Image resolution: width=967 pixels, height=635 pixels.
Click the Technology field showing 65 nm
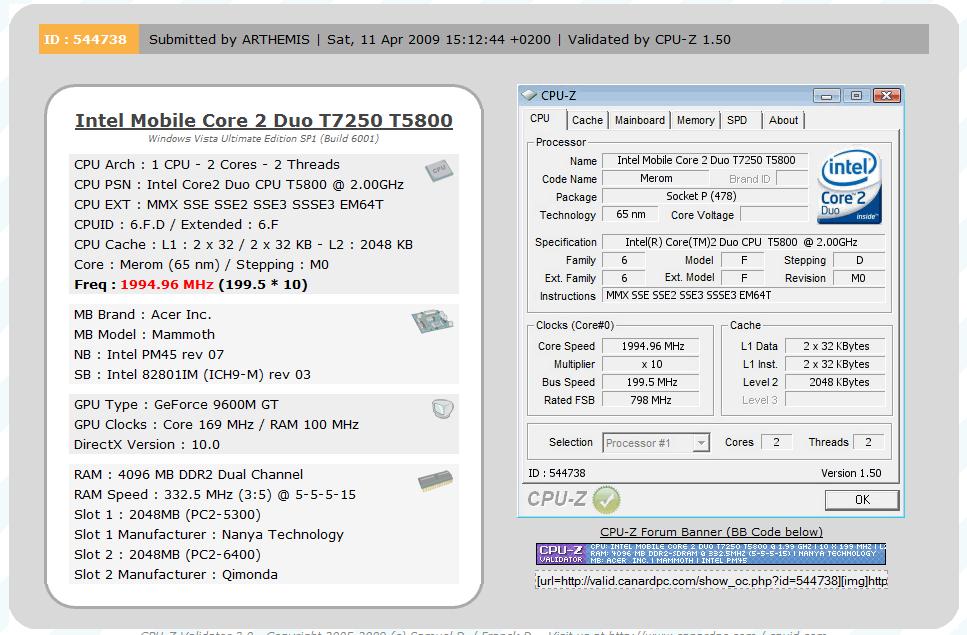[x=630, y=214]
